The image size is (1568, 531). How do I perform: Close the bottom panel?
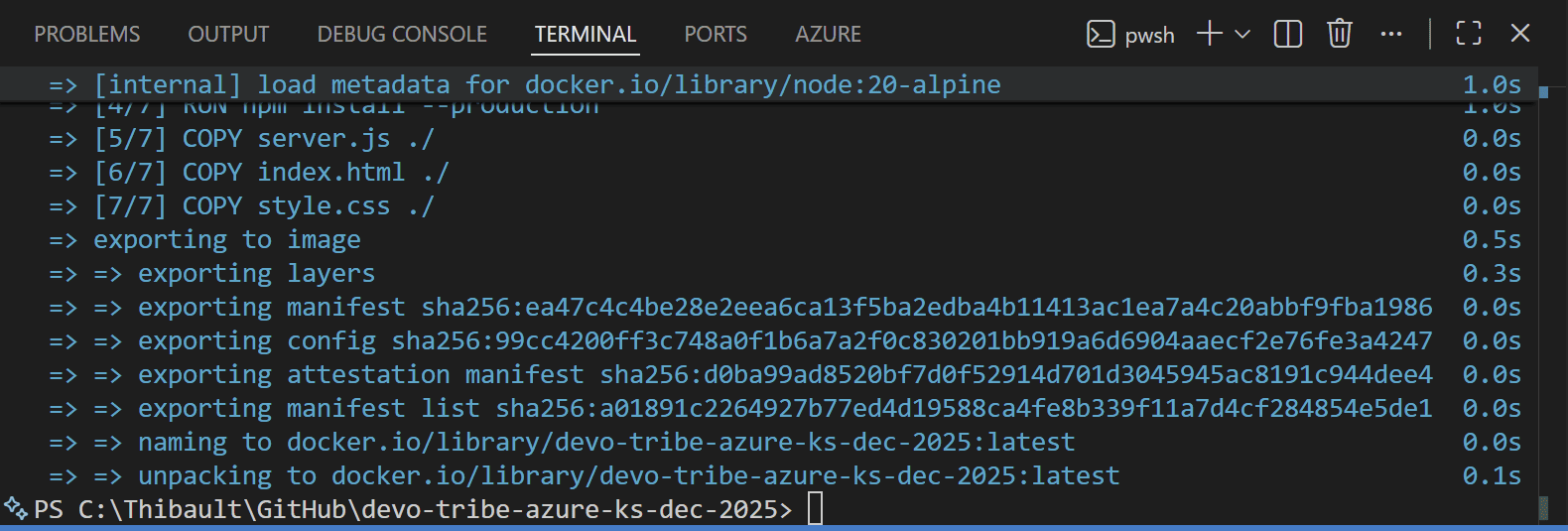tap(1519, 34)
